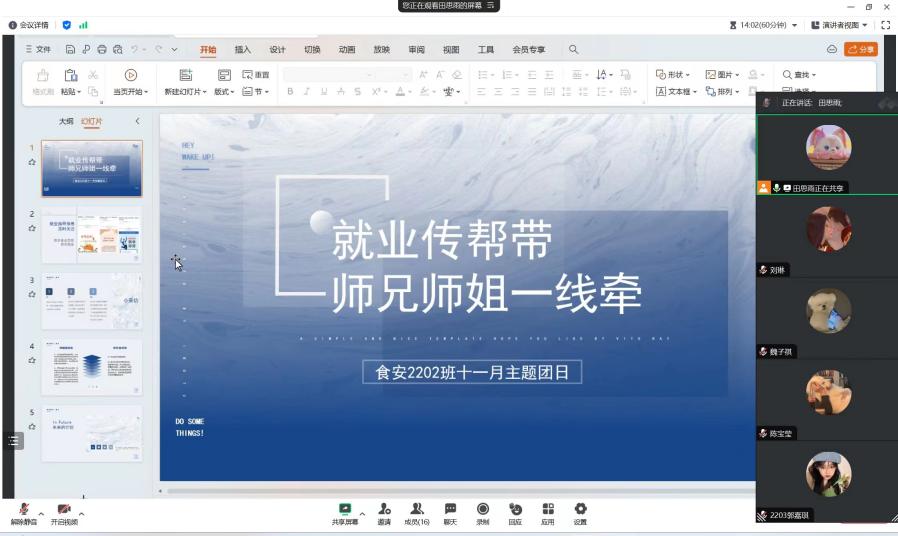Turn on the video camera

click(x=64, y=511)
